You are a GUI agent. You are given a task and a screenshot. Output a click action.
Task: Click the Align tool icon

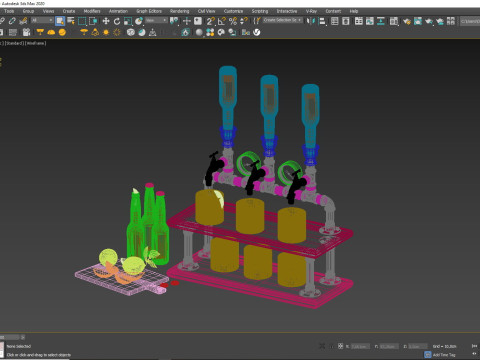point(322,21)
